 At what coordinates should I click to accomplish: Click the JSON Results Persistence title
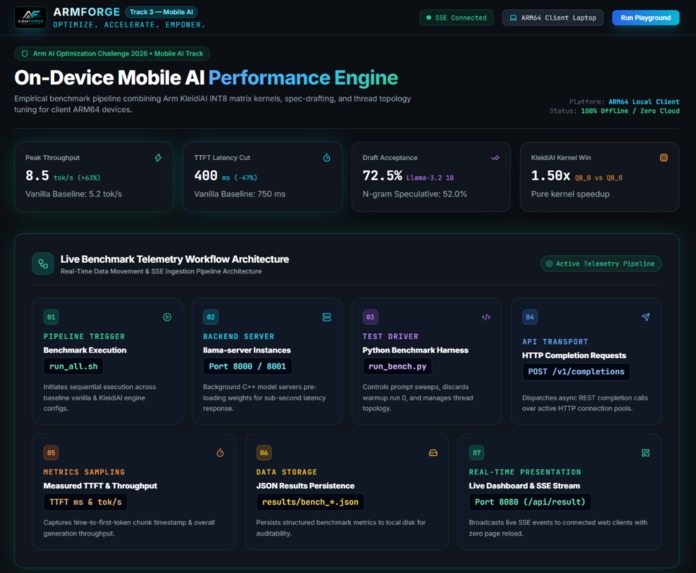pyautogui.click(x=305, y=486)
